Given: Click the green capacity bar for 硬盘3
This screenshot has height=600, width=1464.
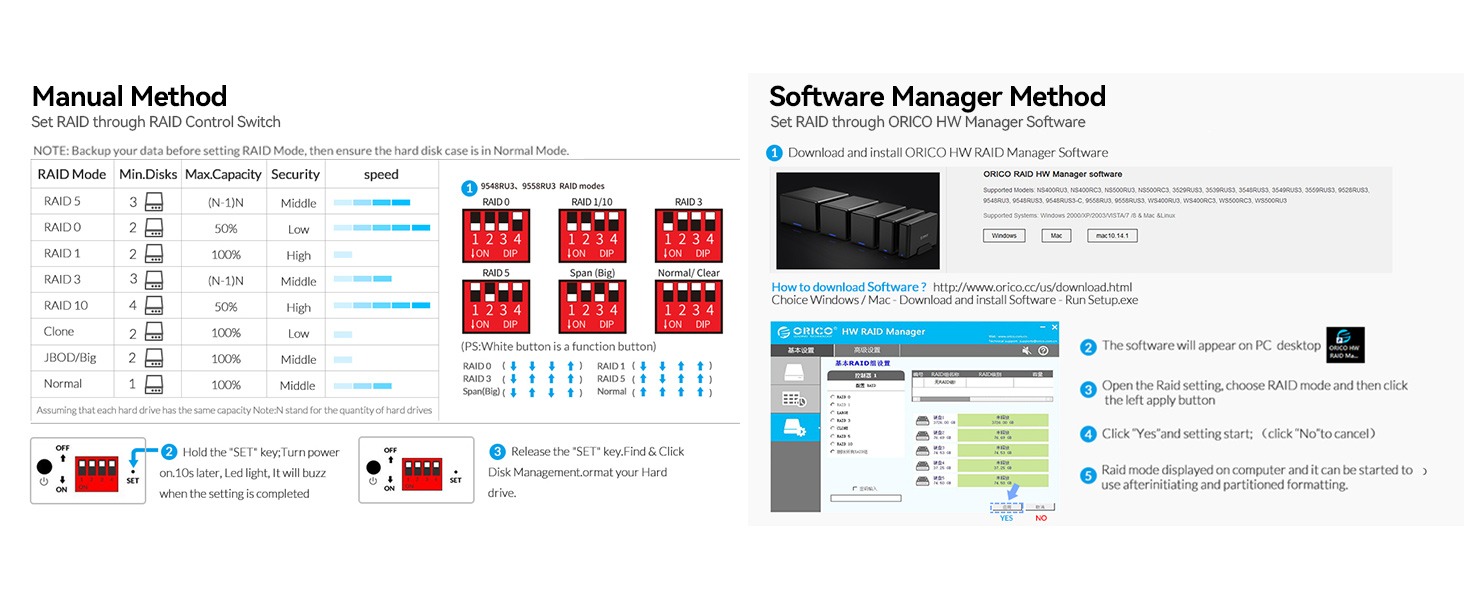Looking at the screenshot, I should point(1002,451).
